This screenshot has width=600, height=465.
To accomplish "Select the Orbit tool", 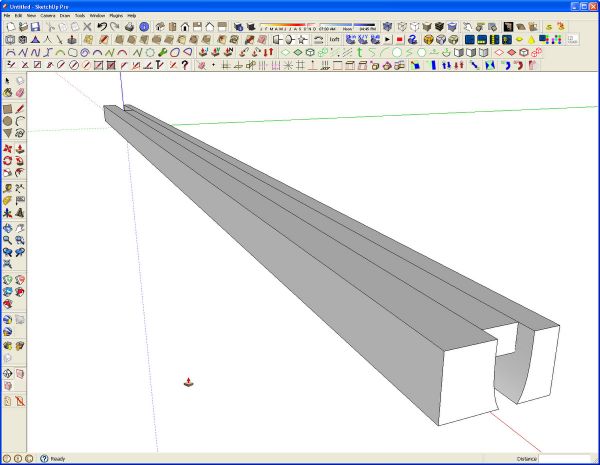I will [8, 228].
